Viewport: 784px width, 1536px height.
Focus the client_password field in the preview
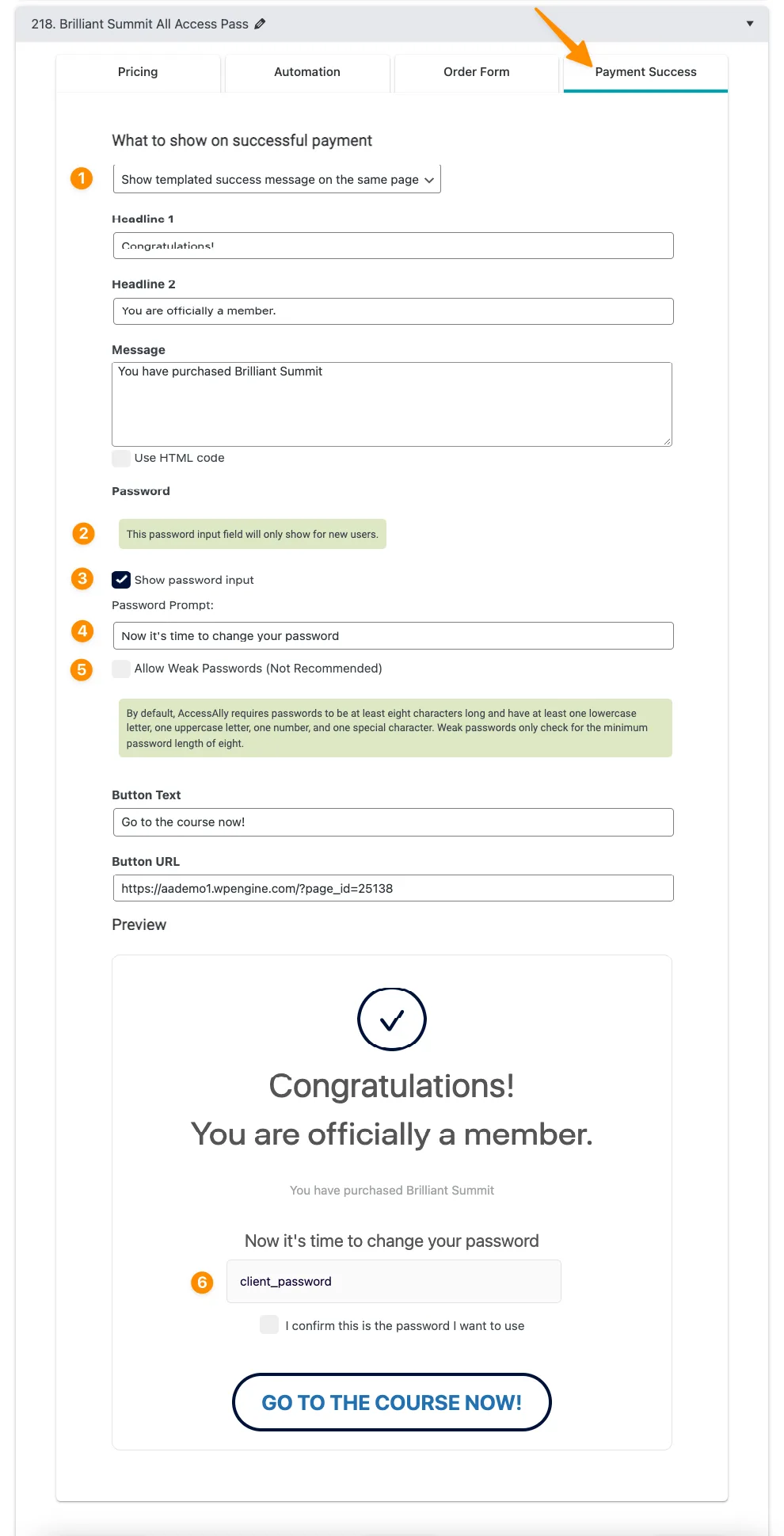394,1281
